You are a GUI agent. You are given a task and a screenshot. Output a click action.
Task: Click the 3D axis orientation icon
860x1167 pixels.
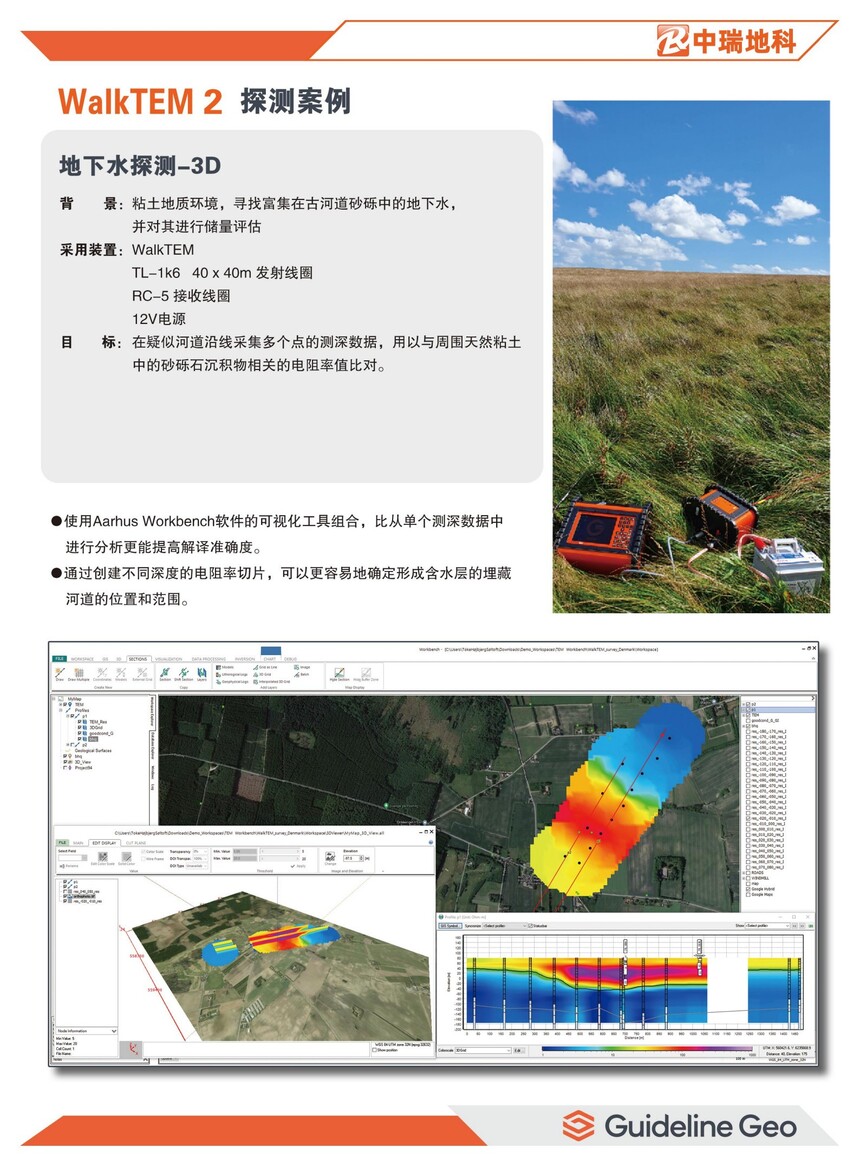pos(131,1049)
